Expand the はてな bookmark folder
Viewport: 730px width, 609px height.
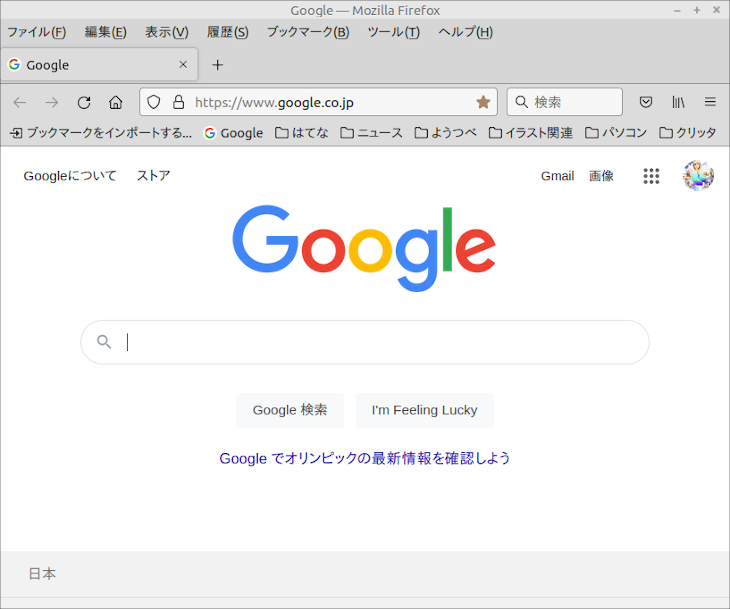coord(302,133)
